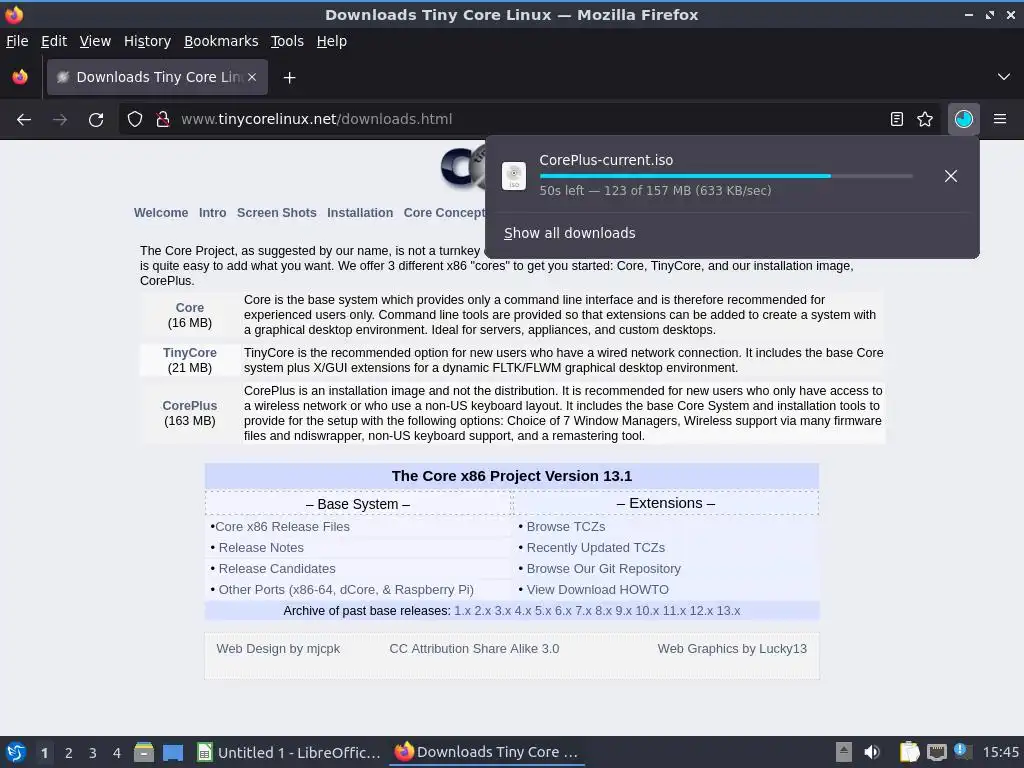
Task: Close the Downloads Tiny Core Linux tab
Action: (252, 77)
